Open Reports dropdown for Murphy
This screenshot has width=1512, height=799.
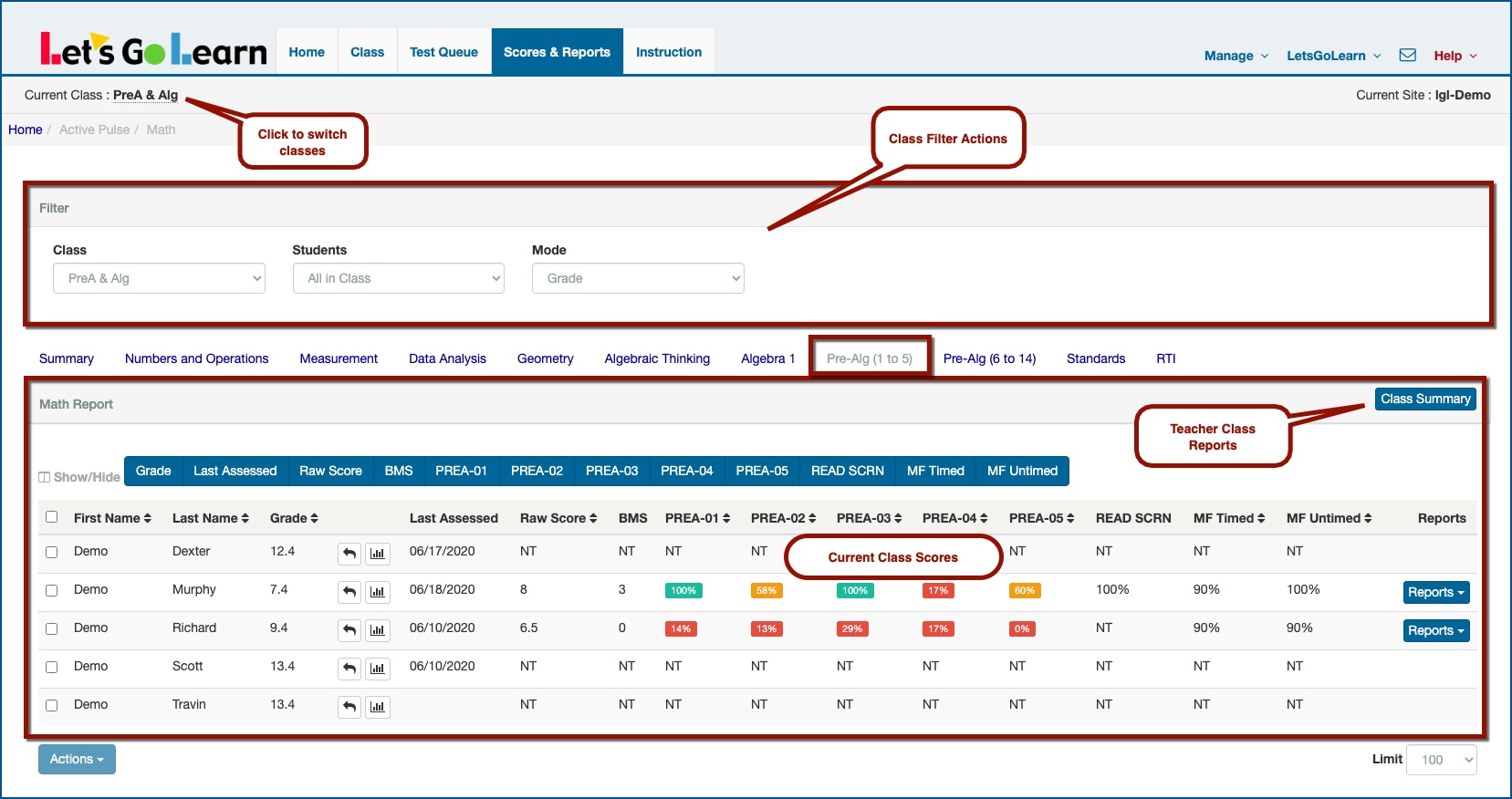(1436, 592)
